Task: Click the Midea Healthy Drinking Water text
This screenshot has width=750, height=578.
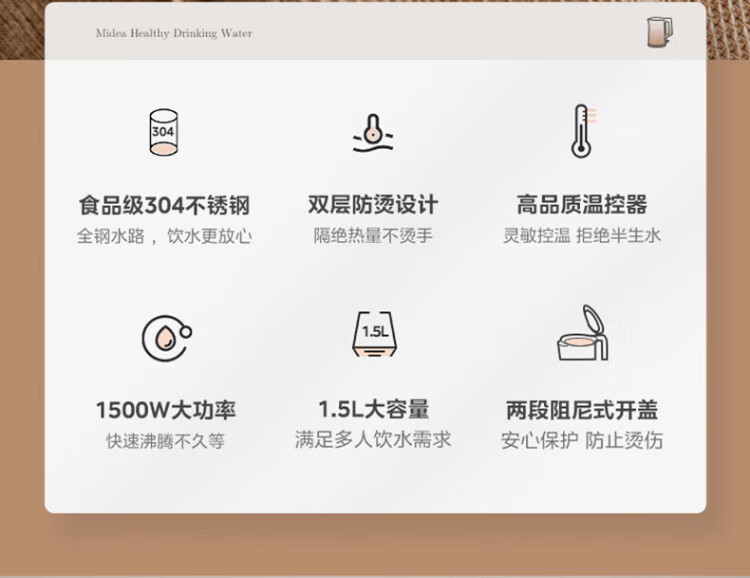Action: [x=174, y=33]
